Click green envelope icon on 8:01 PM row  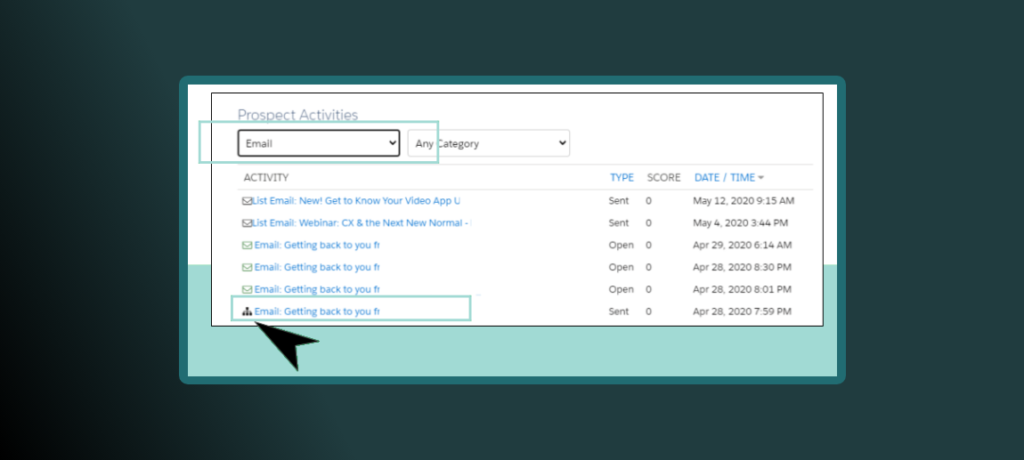point(247,289)
